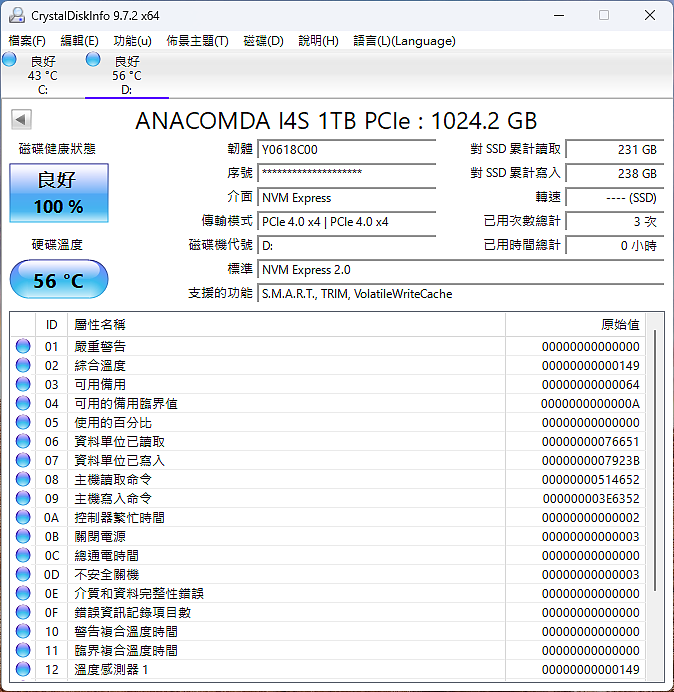Click the 支援的功能 S.M.A.R.T., TRIM field
The image size is (674, 692).
point(461,293)
